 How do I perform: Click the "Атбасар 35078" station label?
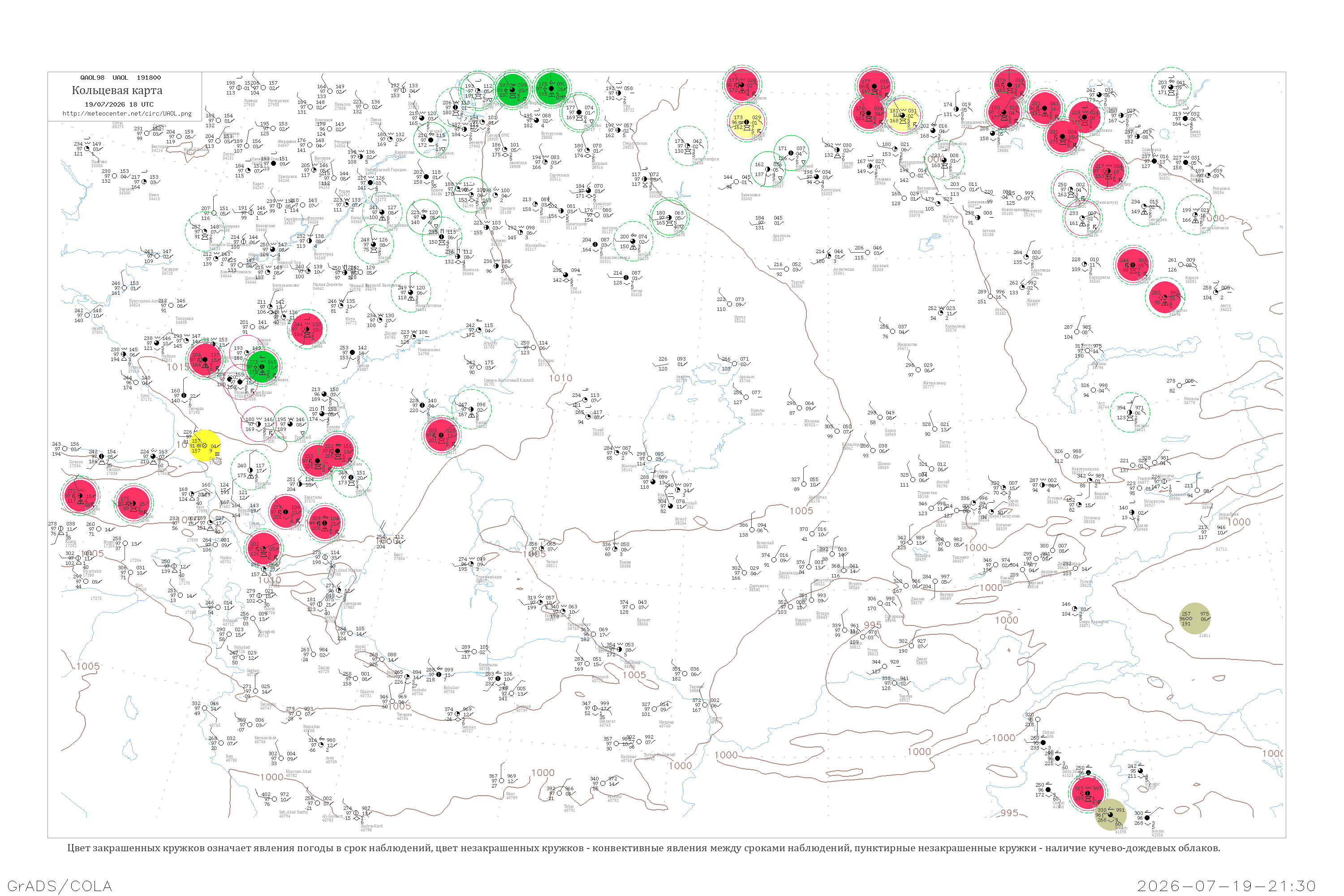pos(916,213)
